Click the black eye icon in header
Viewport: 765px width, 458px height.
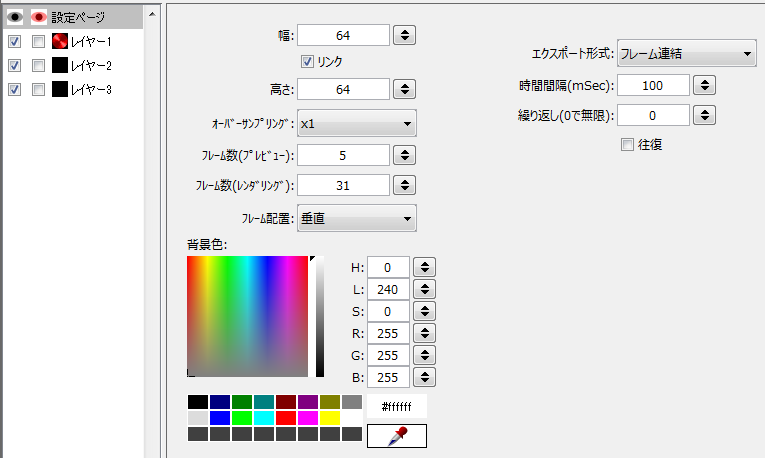coord(15,18)
